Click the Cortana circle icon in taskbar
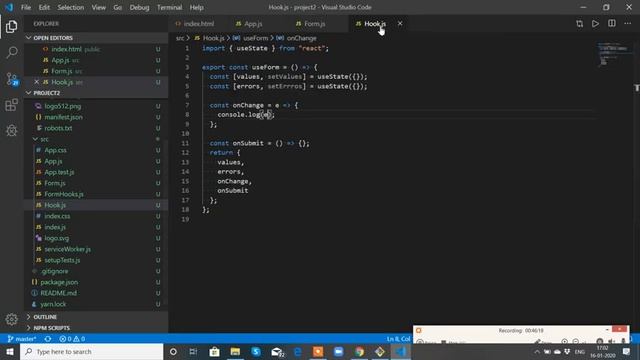The height and width of the screenshot is (360, 640). (173, 351)
